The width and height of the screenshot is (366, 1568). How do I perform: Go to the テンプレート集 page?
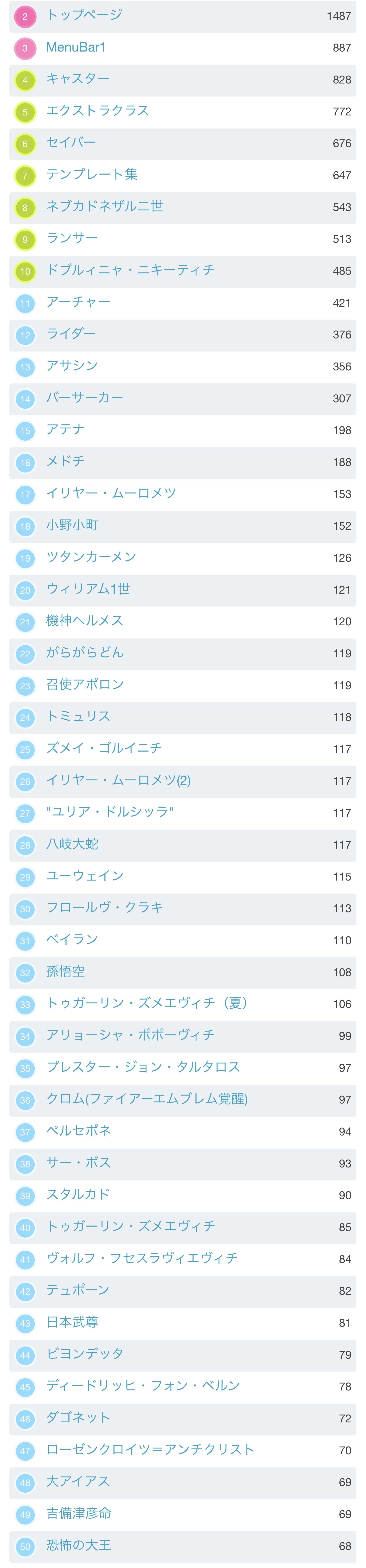[x=92, y=175]
